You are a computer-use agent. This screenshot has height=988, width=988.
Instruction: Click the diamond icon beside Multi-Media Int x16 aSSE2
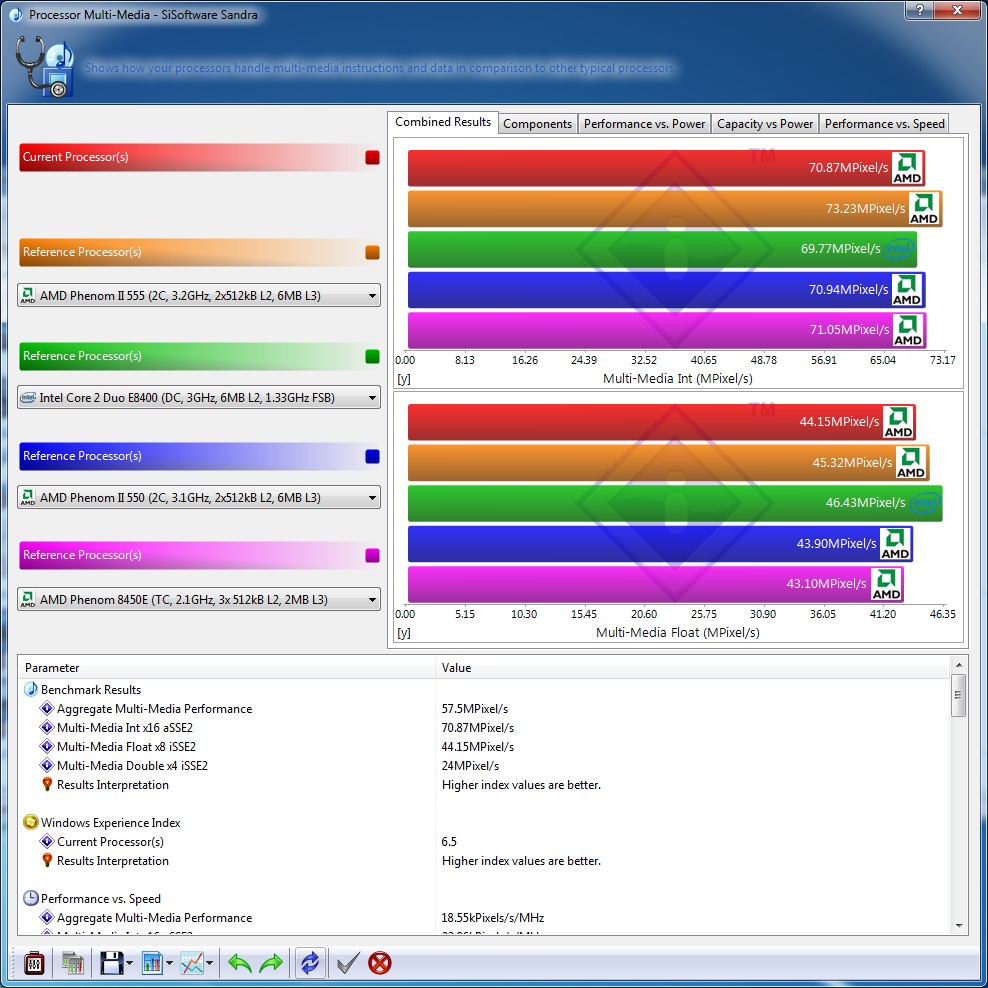tap(47, 727)
